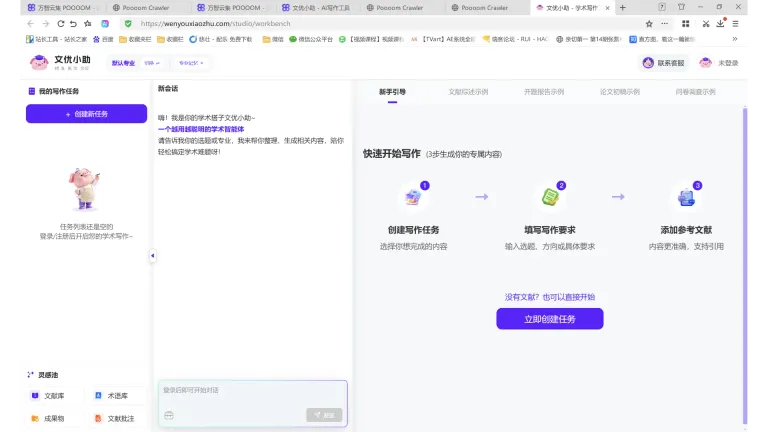This screenshot has height=432, width=768.
Task: Click the globe icon in chat input box
Action: pos(169,415)
